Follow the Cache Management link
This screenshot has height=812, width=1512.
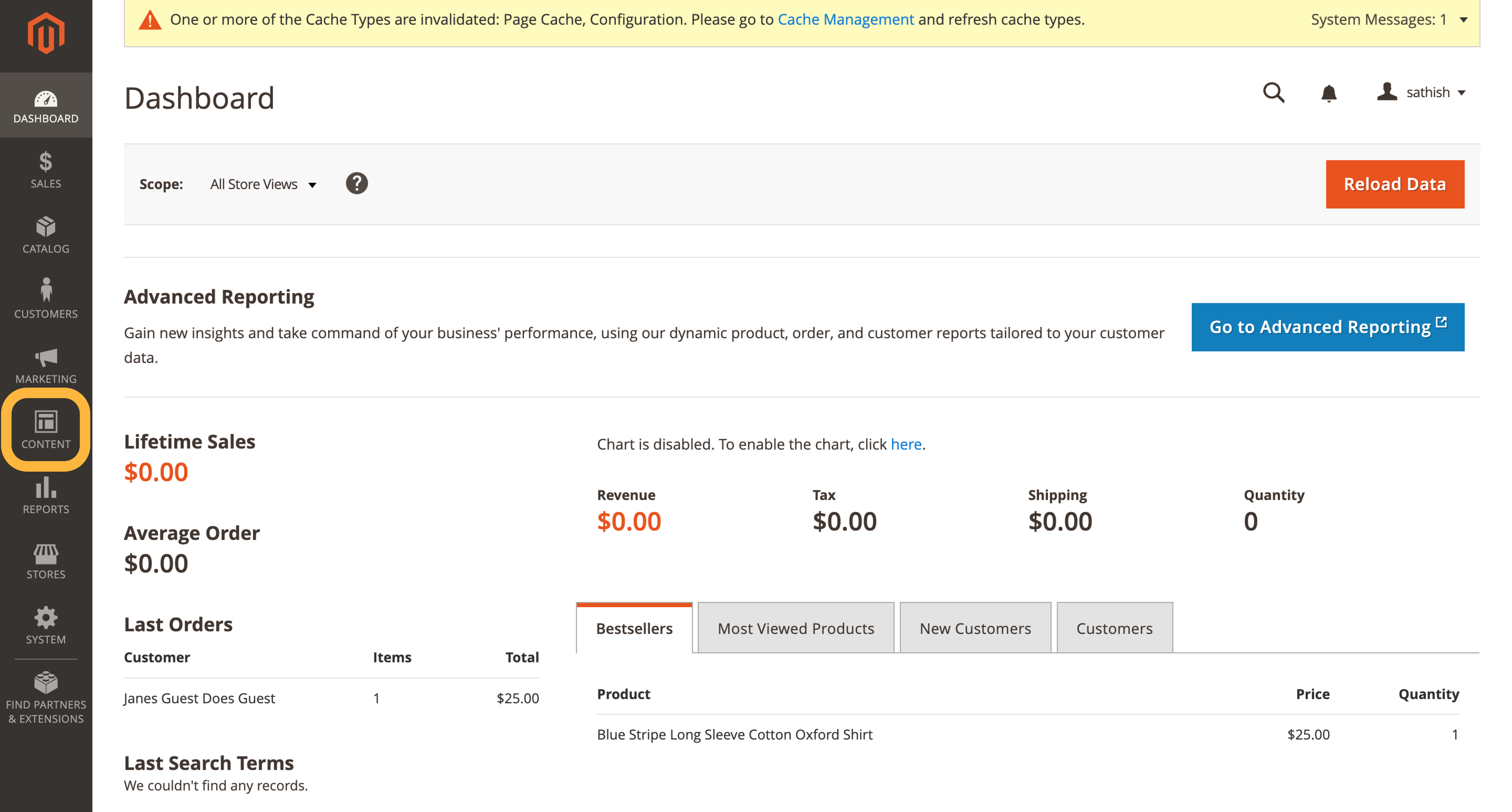(845, 19)
